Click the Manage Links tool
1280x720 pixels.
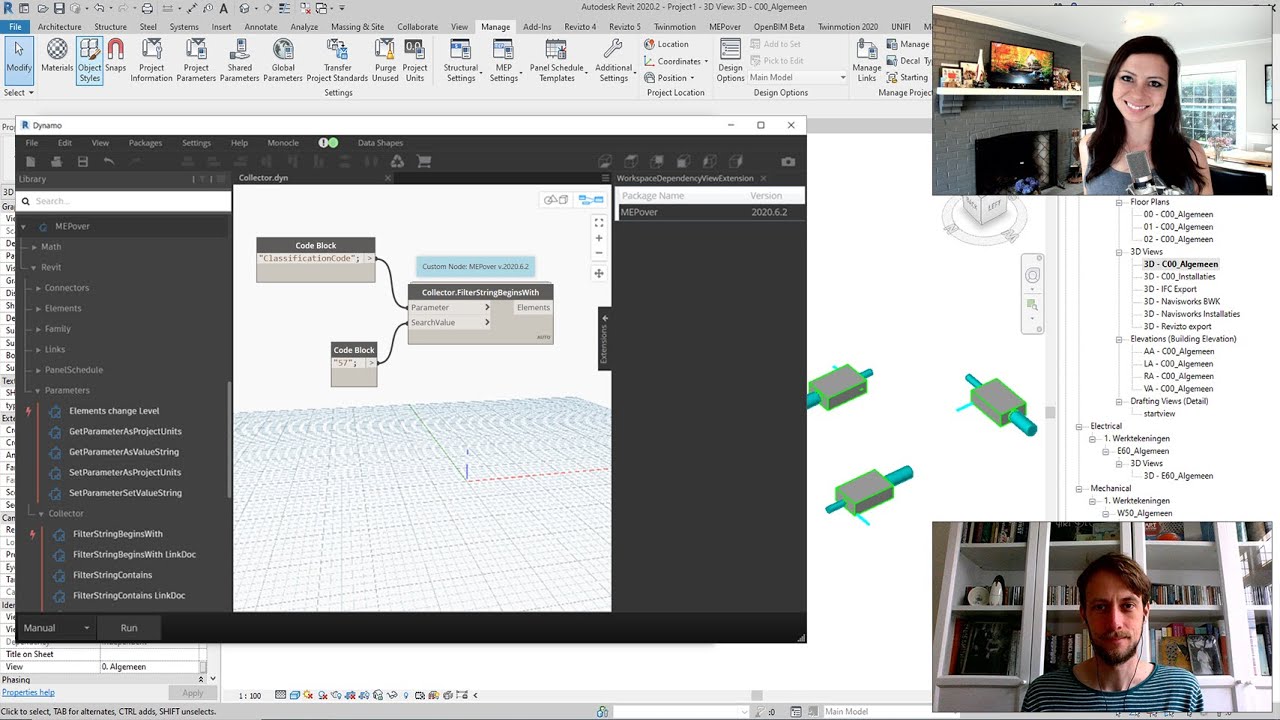pos(867,60)
